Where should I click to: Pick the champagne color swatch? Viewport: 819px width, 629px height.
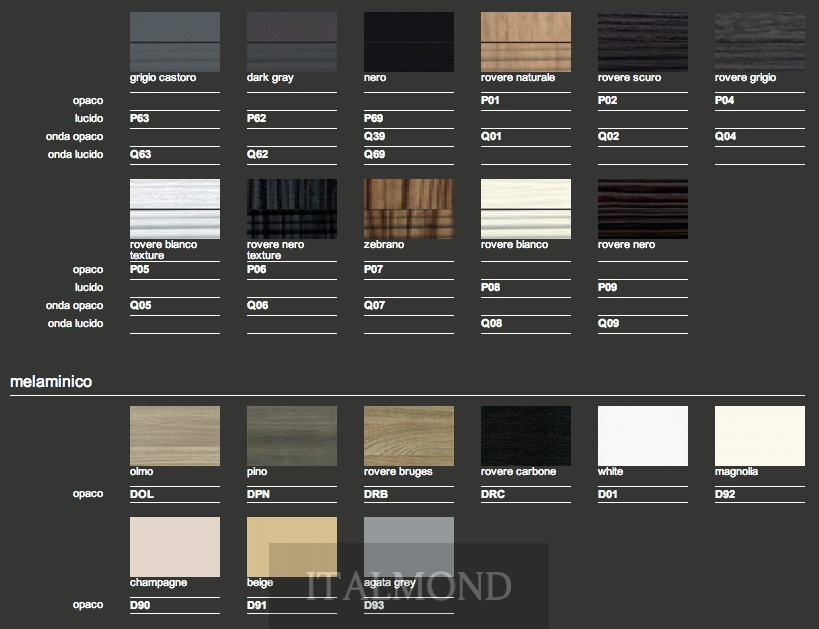(x=174, y=547)
